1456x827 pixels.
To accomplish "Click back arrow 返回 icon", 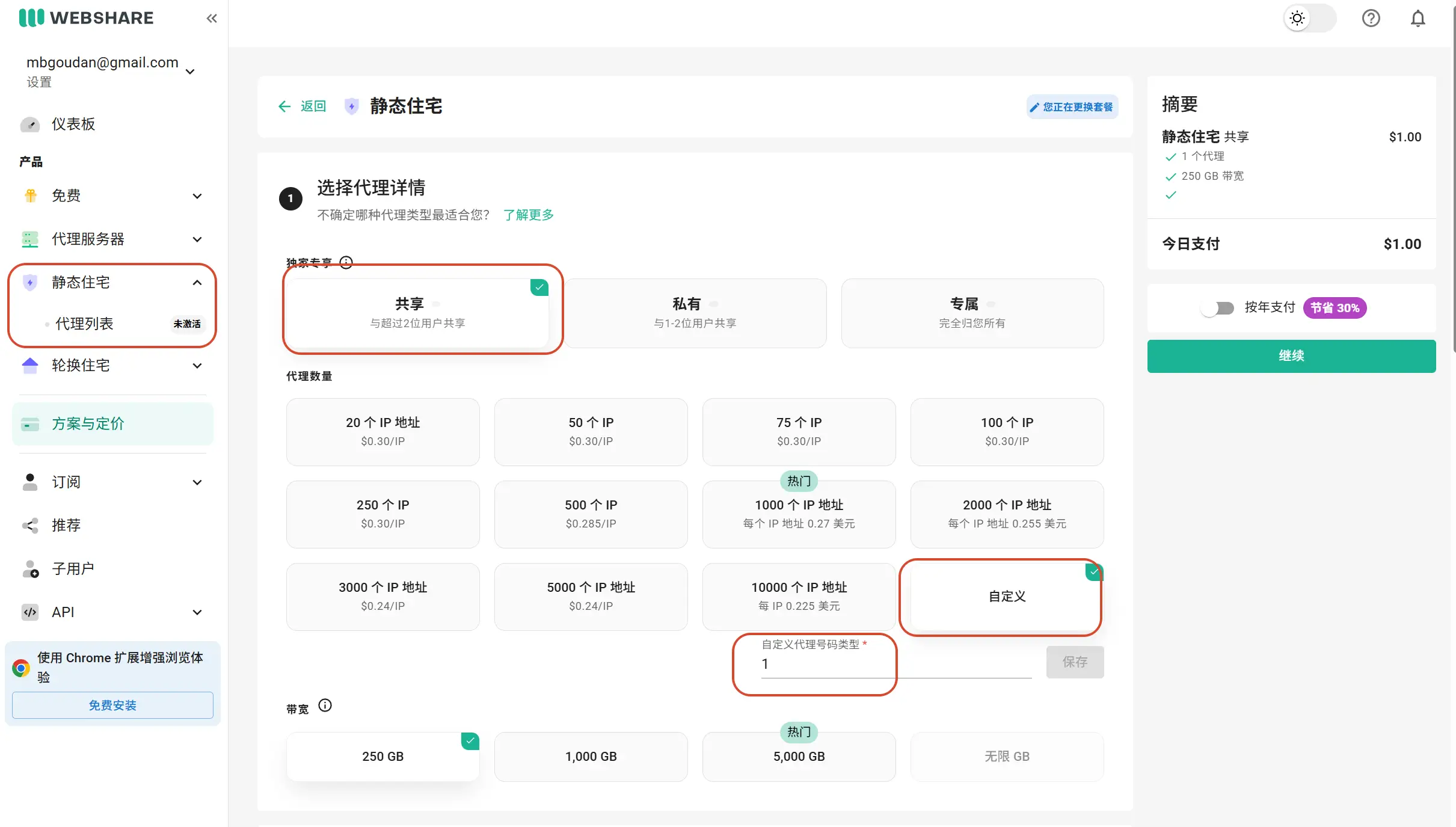I will [x=284, y=106].
